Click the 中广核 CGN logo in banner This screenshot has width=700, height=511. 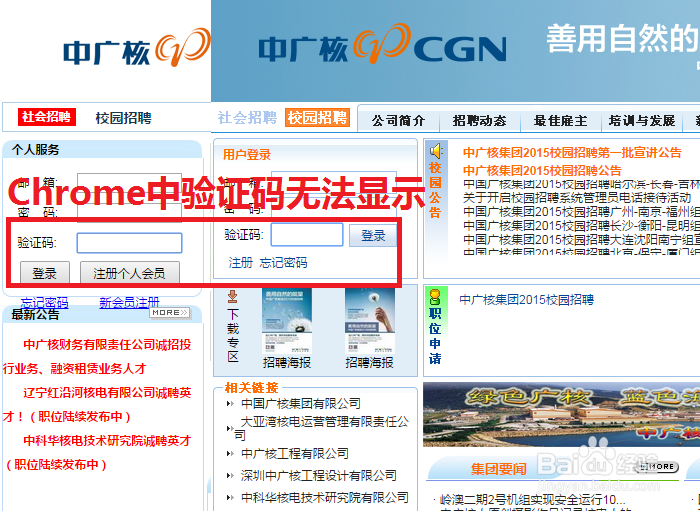[x=382, y=45]
